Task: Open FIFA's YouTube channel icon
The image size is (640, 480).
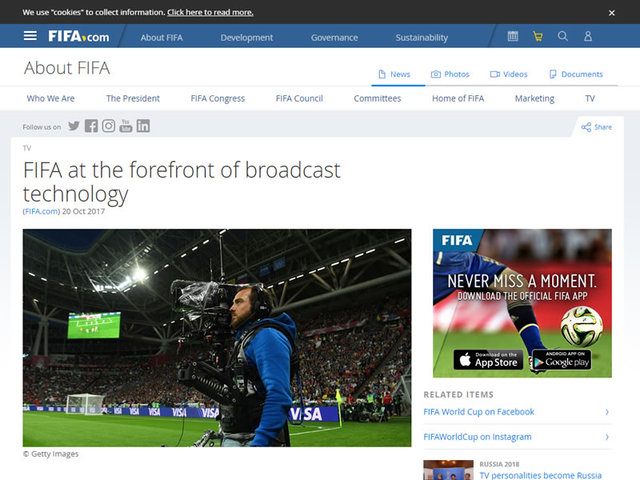Action: 125,126
